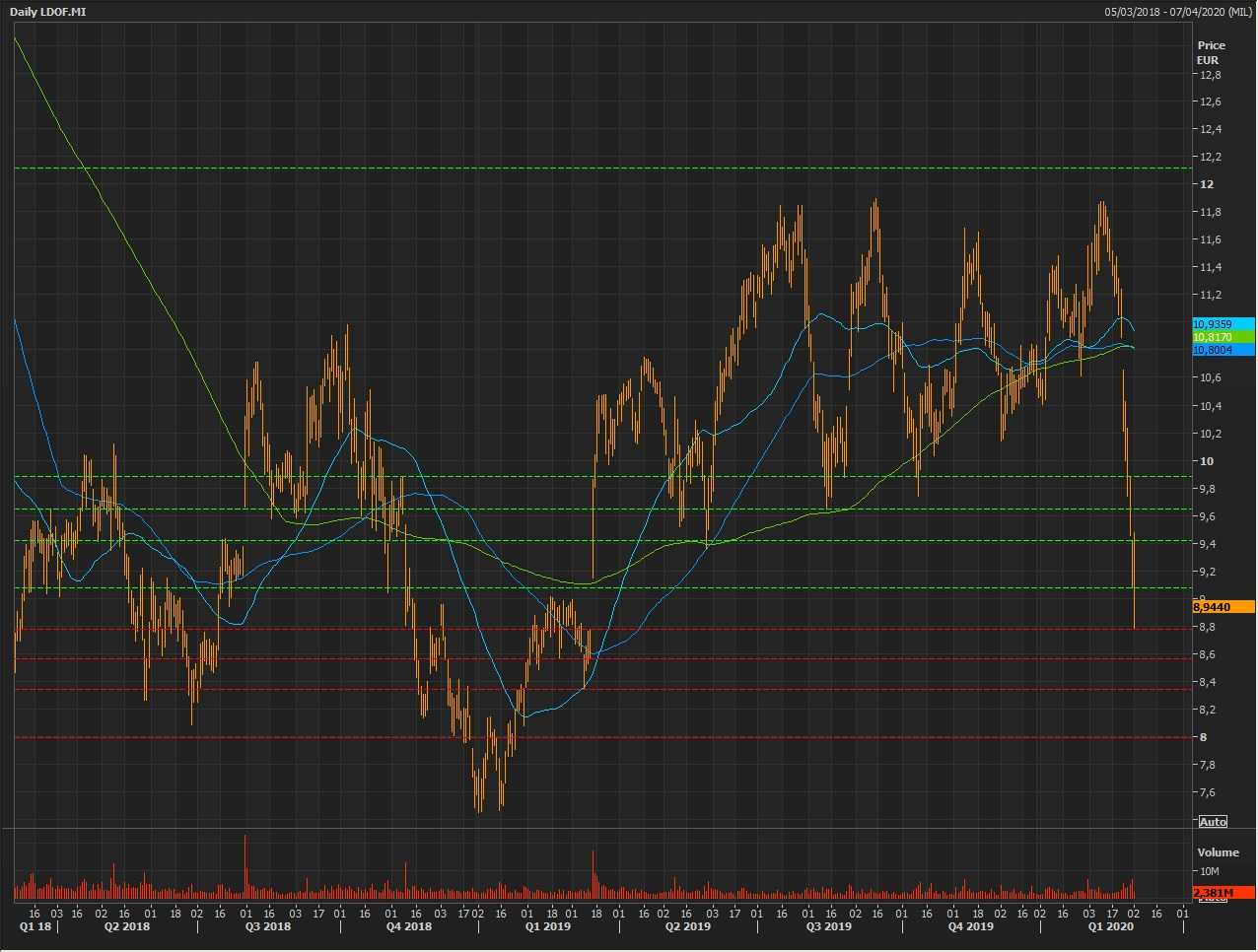Click the Price EUR axis header
The height and width of the screenshot is (952, 1258).
(x=1211, y=52)
